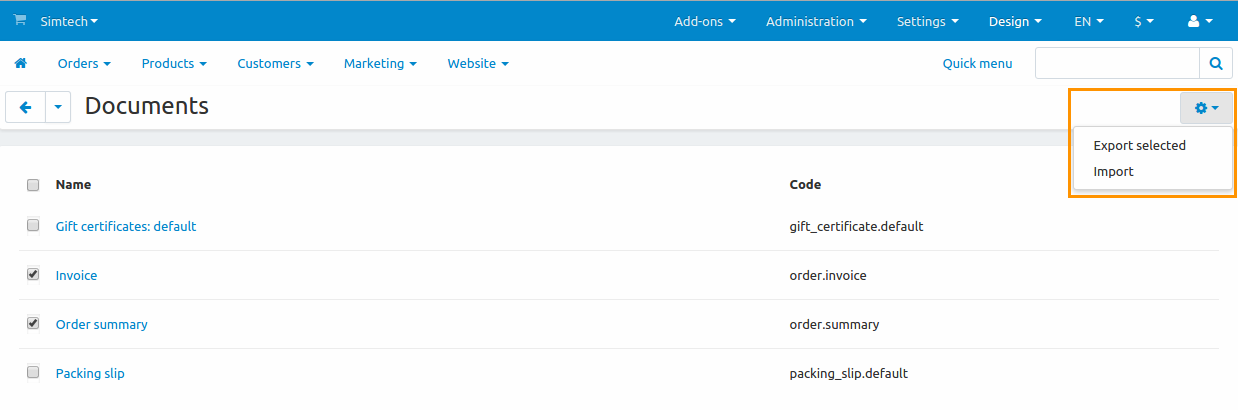The width and height of the screenshot is (1238, 410).
Task: Open the Orders menu
Action: (x=84, y=63)
